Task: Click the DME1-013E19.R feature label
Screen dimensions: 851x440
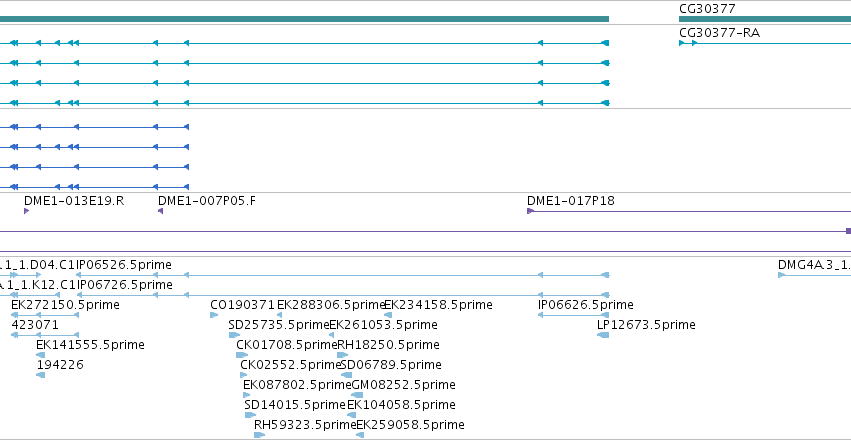Action: pyautogui.click(x=74, y=201)
